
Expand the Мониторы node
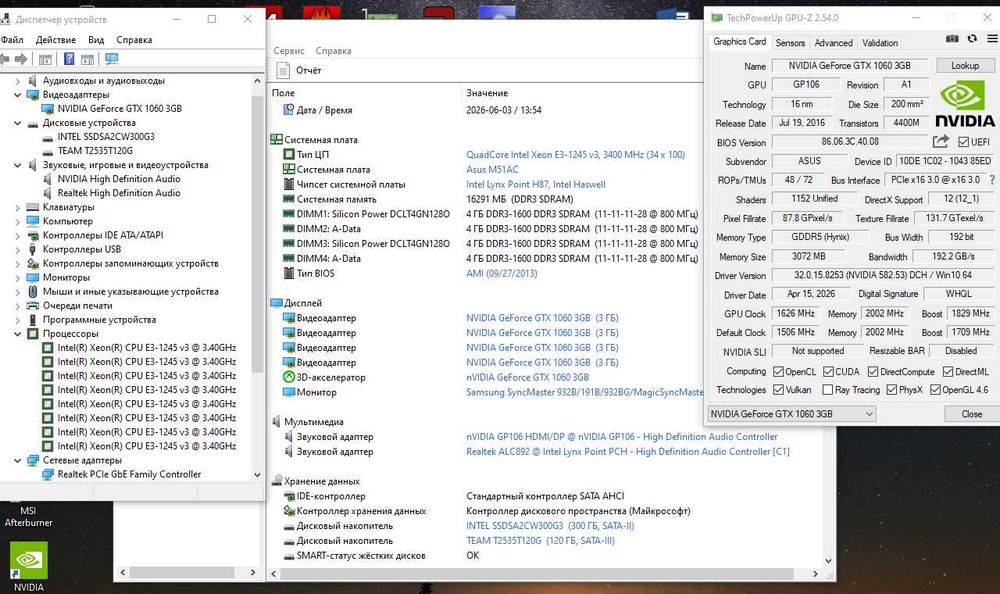(17, 278)
